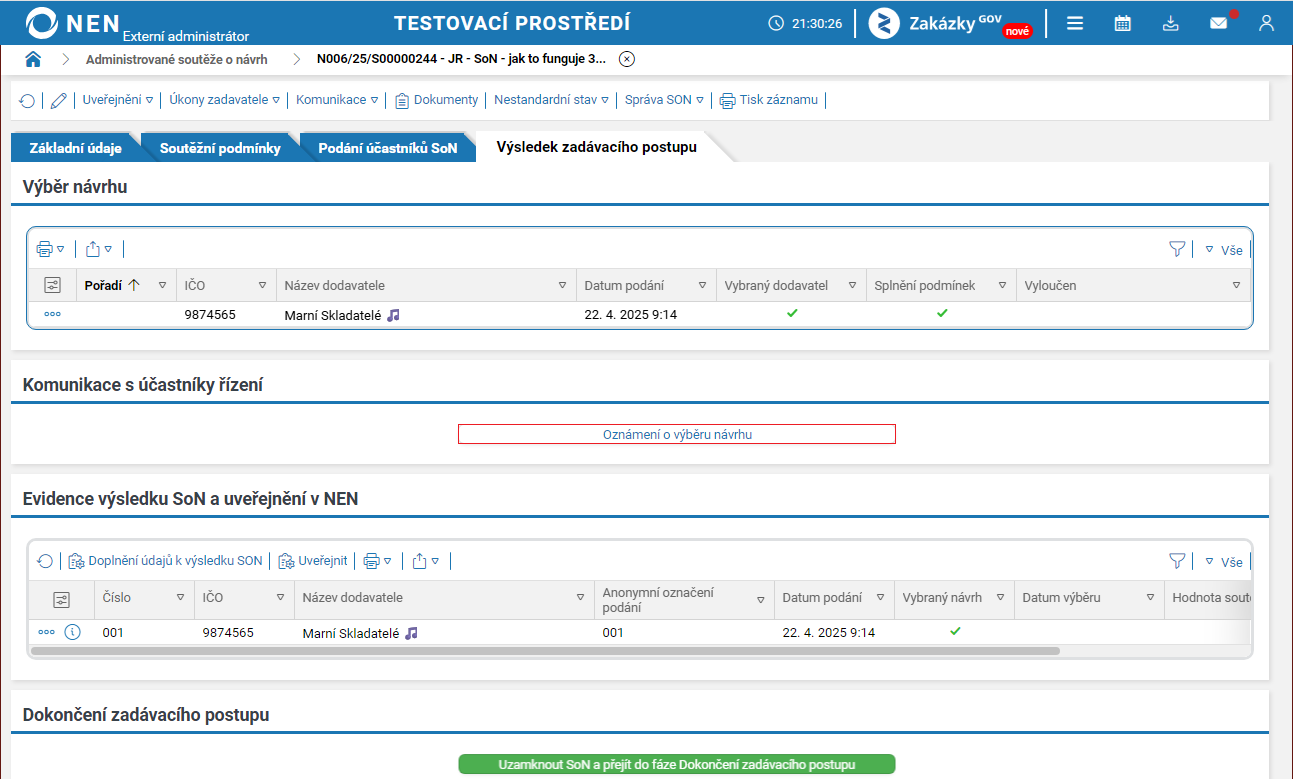Click the pencil edit icon
Image resolution: width=1293 pixels, height=779 pixels.
[59, 100]
